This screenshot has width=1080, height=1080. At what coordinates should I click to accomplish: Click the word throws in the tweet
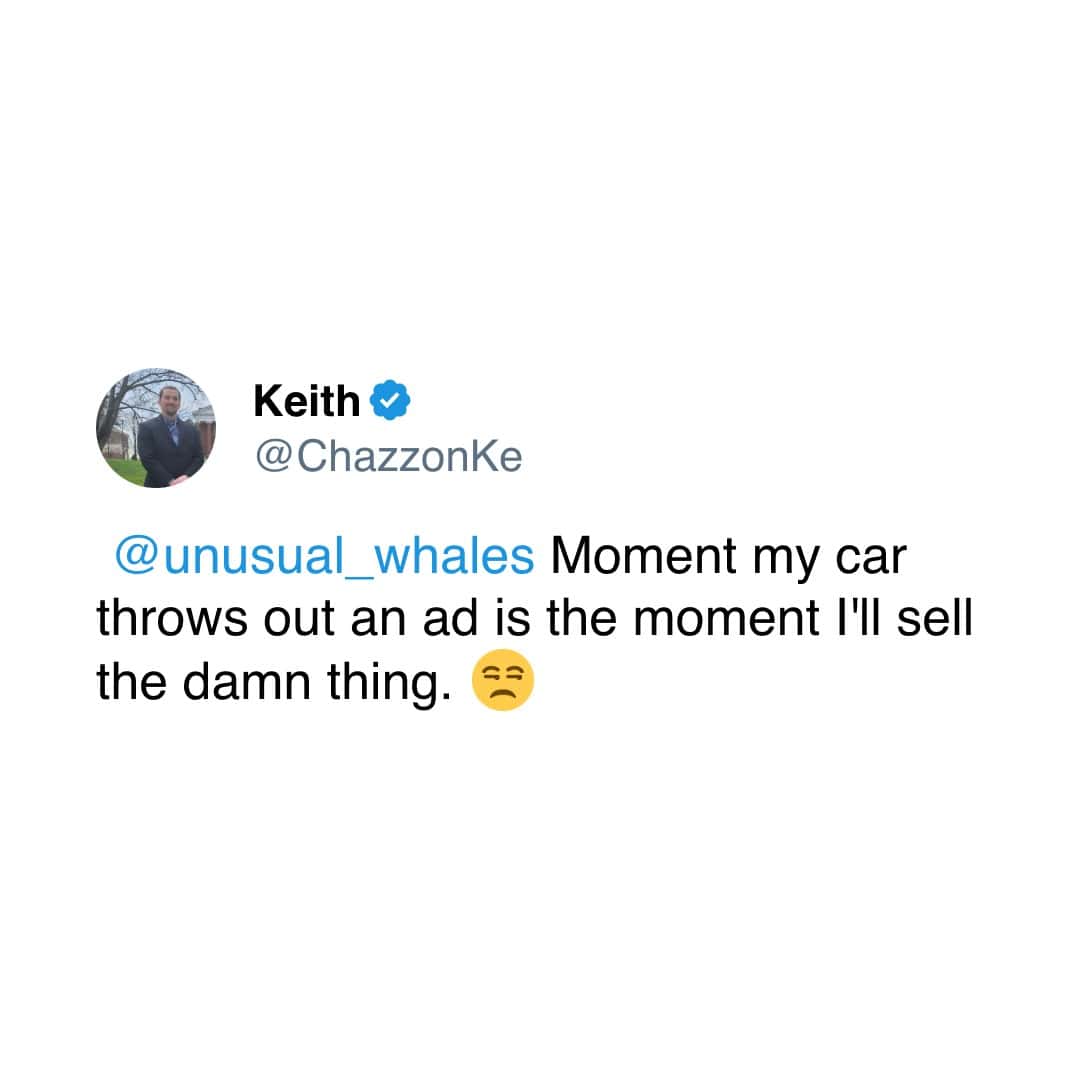pyautogui.click(x=172, y=618)
